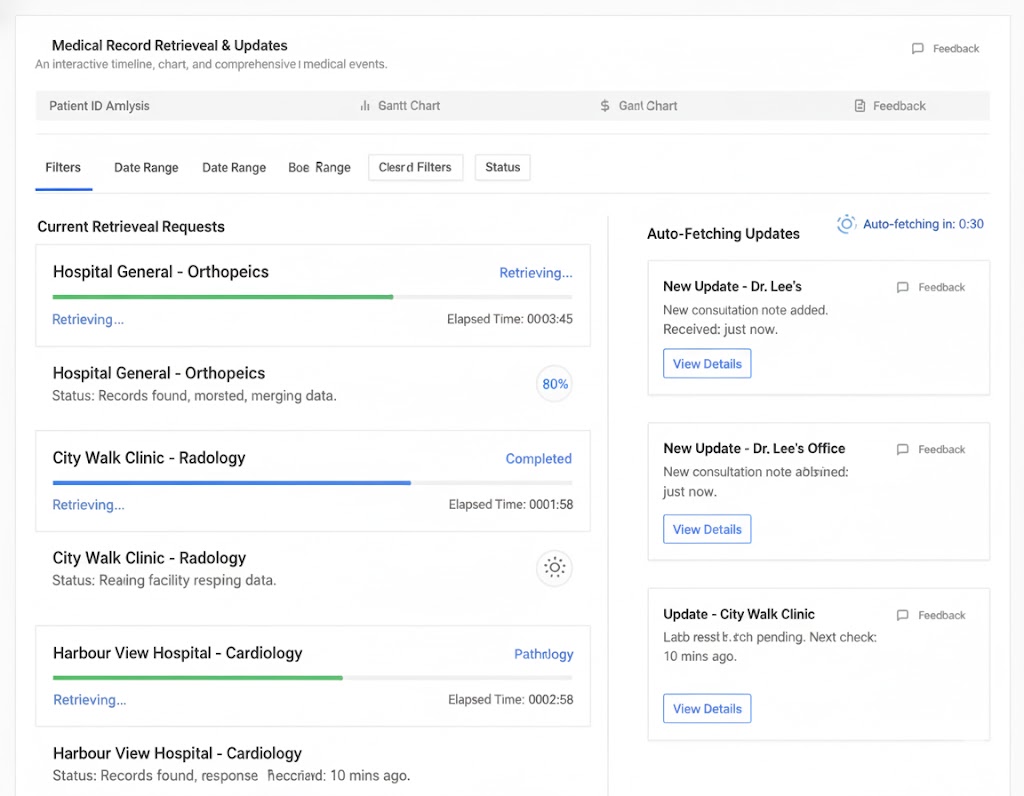Click the Completed link on City Walk Clinic card
This screenshot has height=796, width=1024.
tap(538, 459)
